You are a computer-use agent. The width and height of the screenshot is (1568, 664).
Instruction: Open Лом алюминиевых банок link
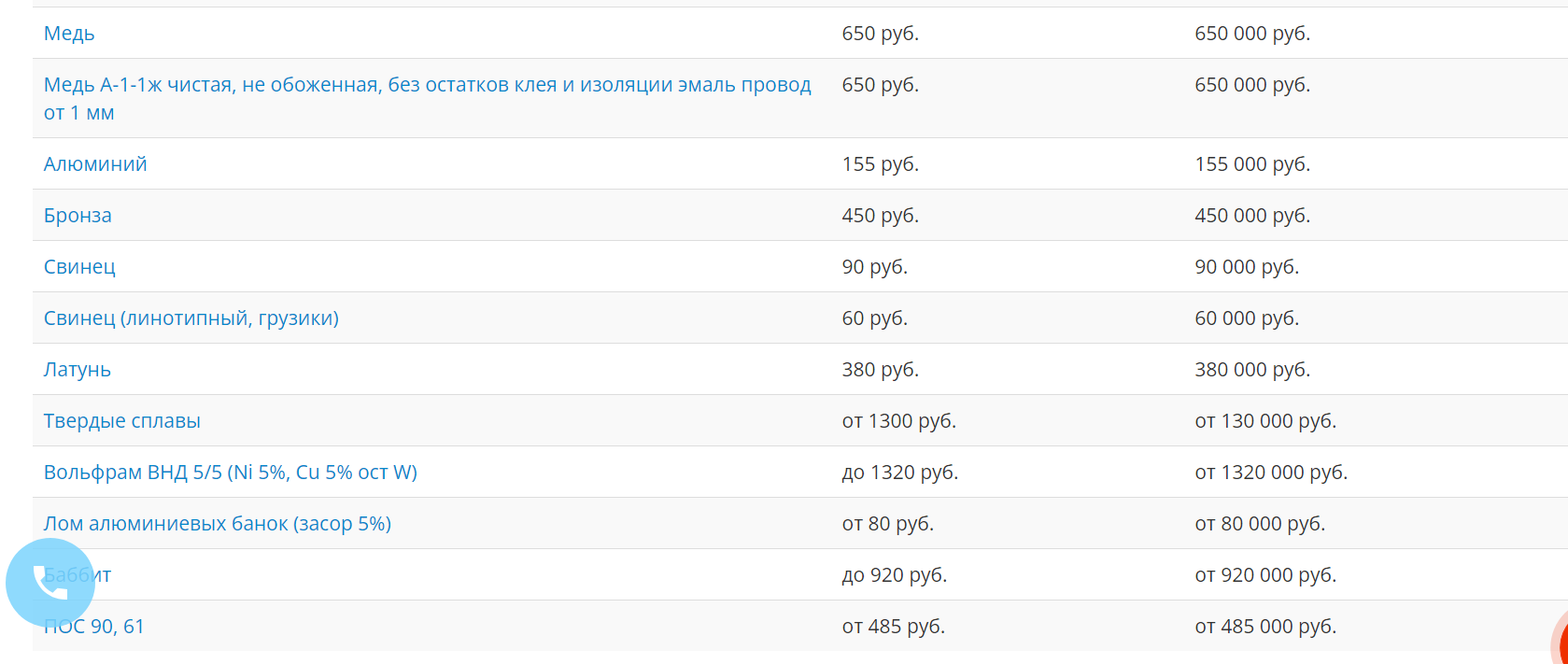coord(217,524)
